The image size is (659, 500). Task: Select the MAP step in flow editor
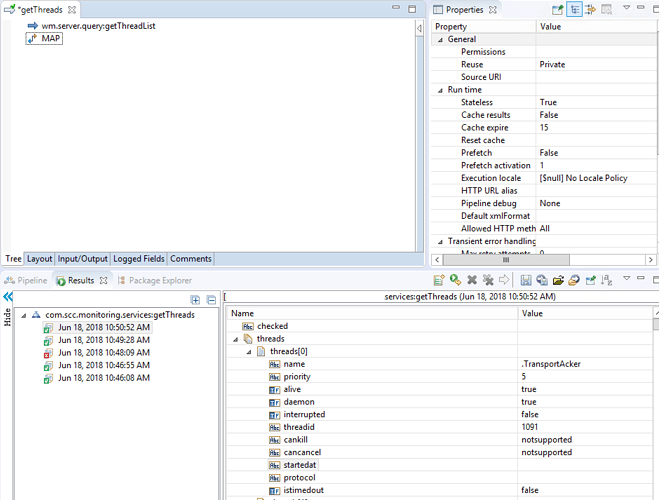pyautogui.click(x=44, y=39)
